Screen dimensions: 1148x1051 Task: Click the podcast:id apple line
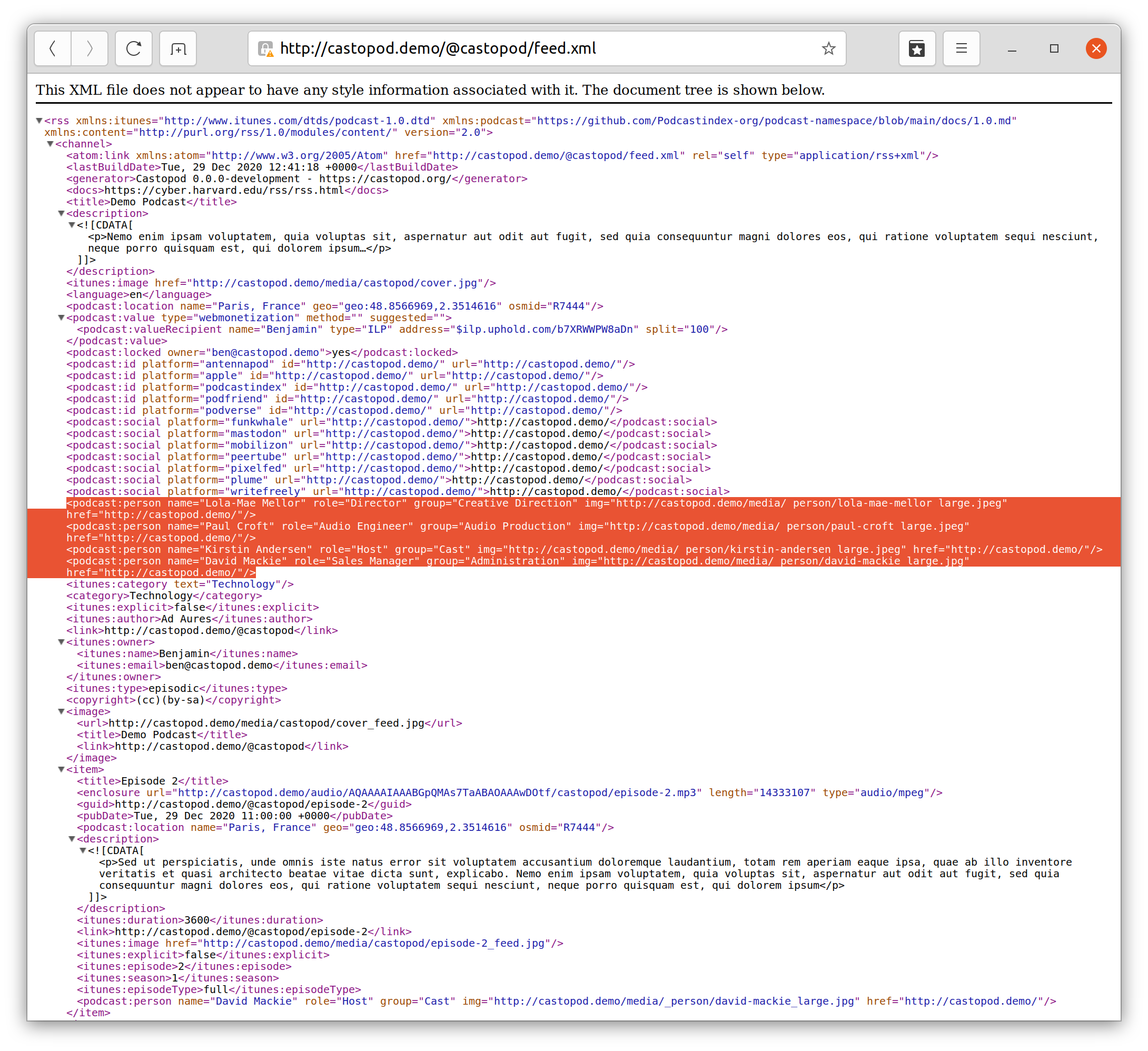click(x=335, y=376)
